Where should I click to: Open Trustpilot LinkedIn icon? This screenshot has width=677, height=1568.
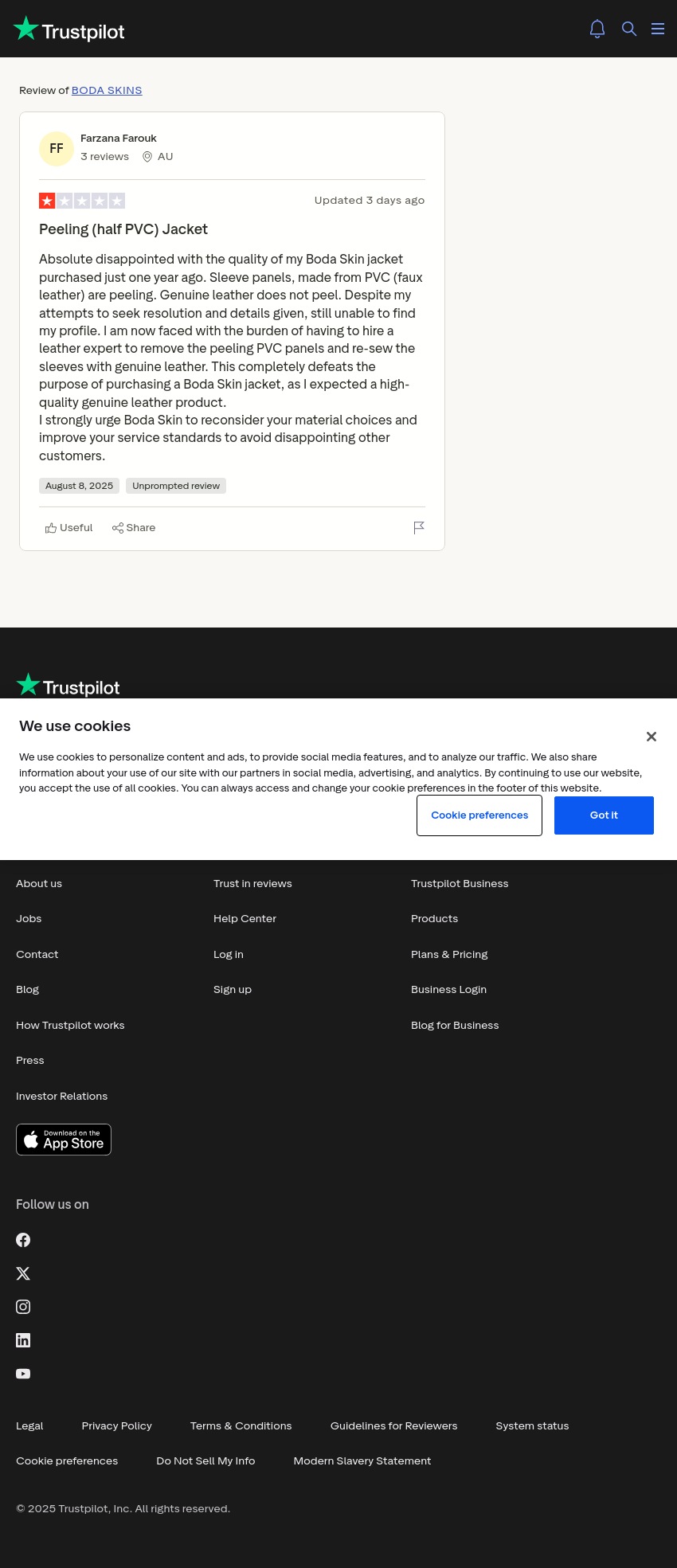pyautogui.click(x=23, y=1340)
